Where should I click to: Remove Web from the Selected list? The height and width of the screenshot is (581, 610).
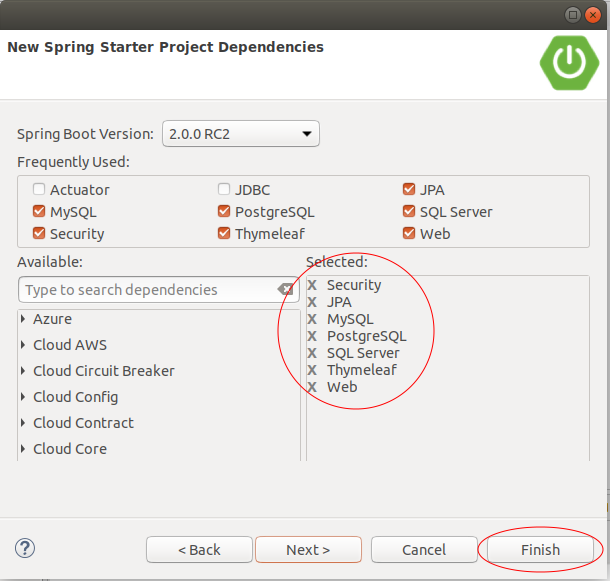tap(312, 387)
